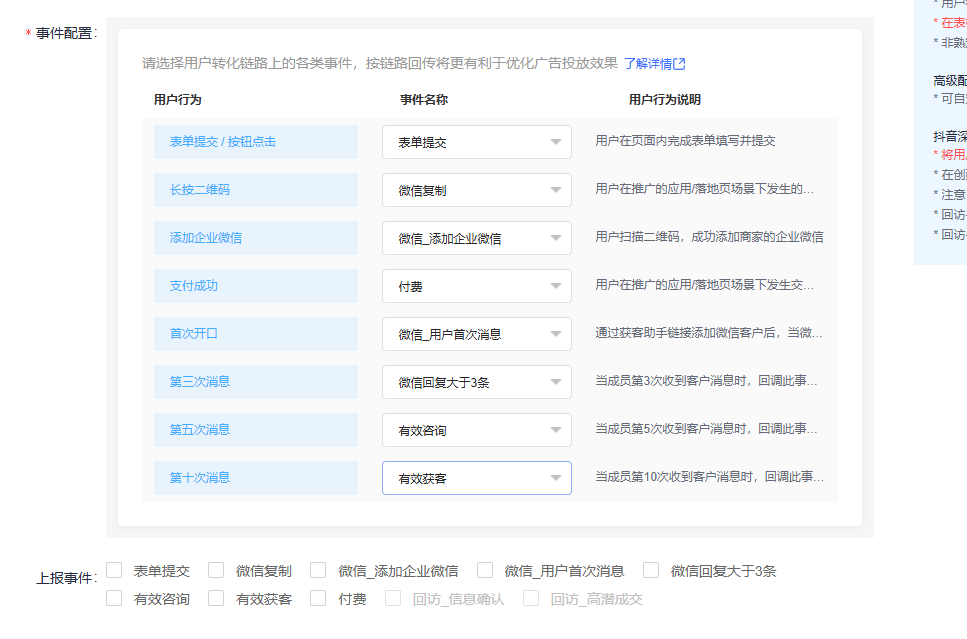
Task: Select the 付费 report event checkbox
Action: coord(318,598)
